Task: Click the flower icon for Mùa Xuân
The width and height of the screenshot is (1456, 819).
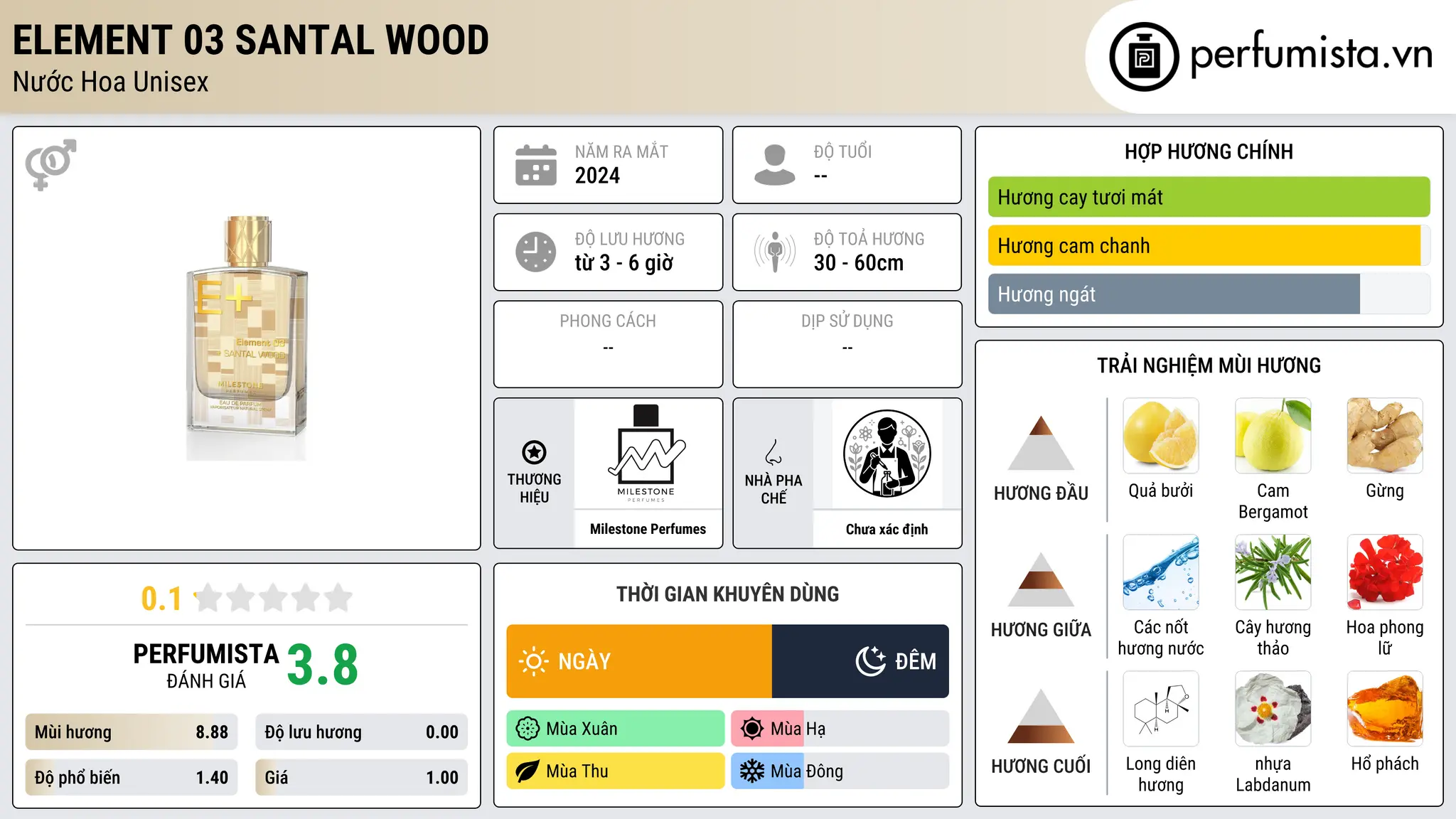Action: point(528,729)
